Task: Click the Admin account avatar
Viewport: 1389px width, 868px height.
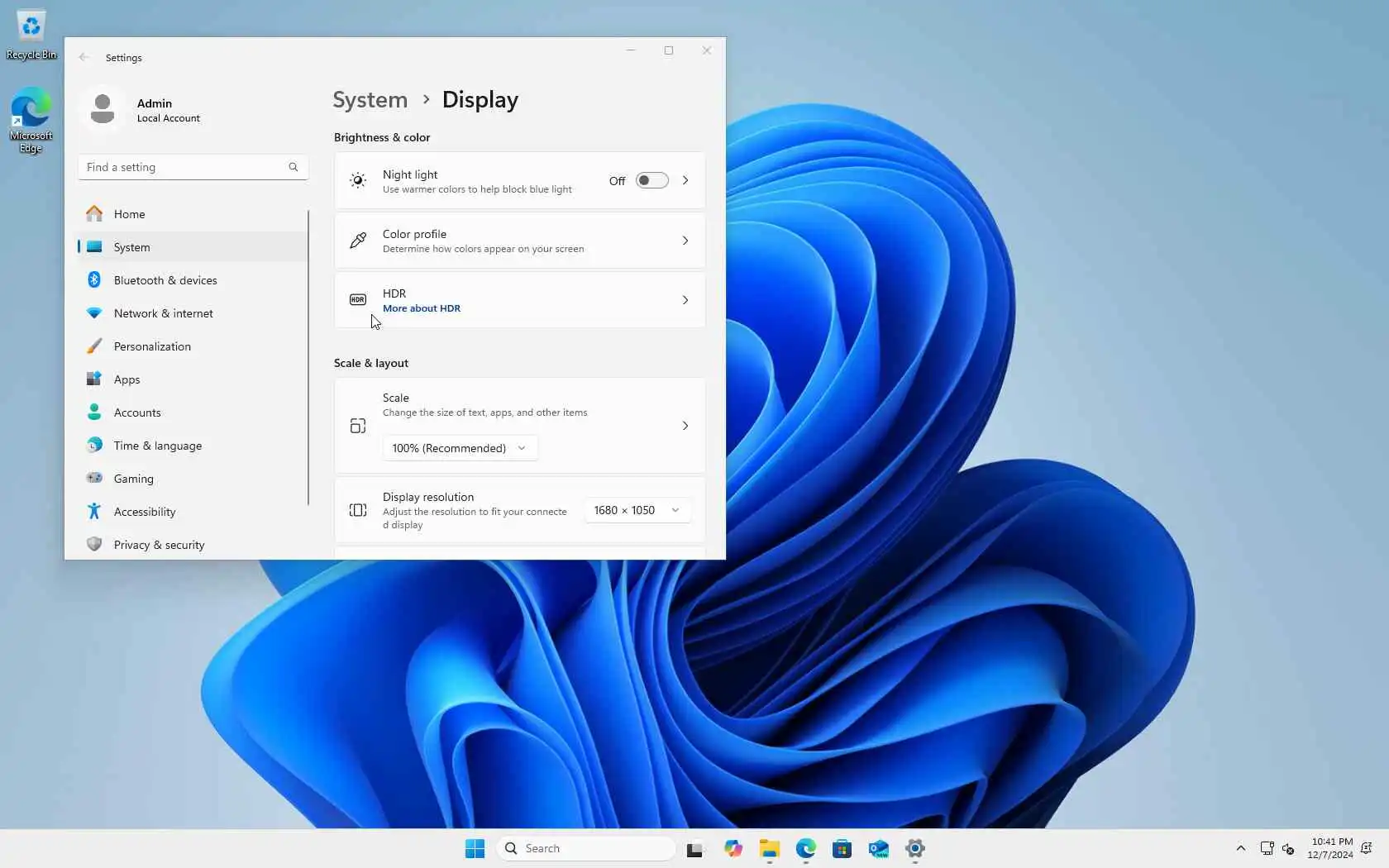Action: 103,109
